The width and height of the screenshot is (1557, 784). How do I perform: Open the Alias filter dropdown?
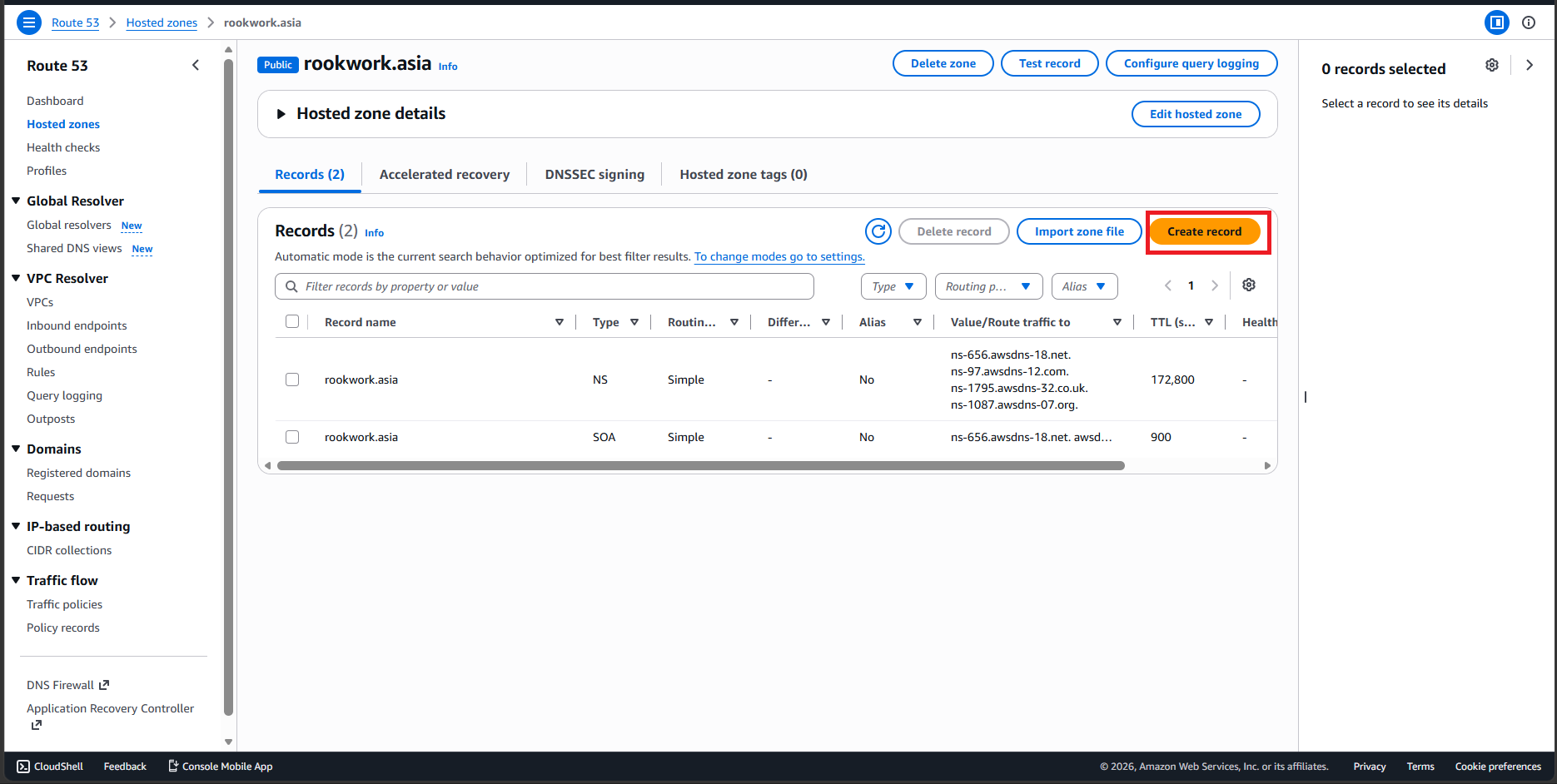pyautogui.click(x=1085, y=286)
